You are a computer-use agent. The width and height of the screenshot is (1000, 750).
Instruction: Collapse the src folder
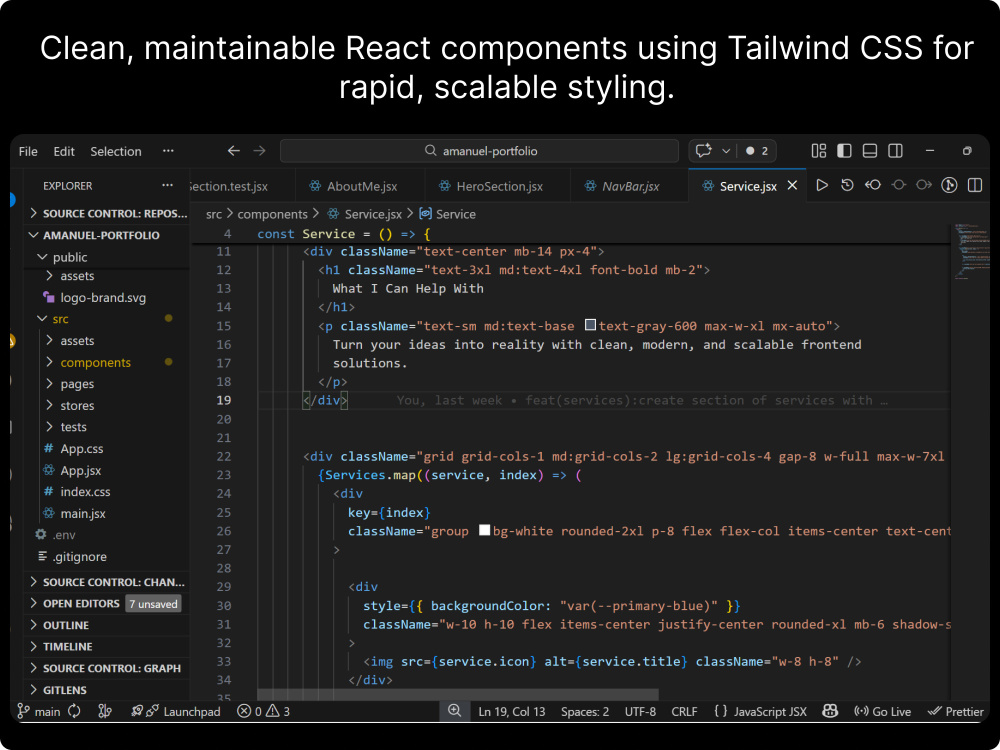pyautogui.click(x=107, y=319)
